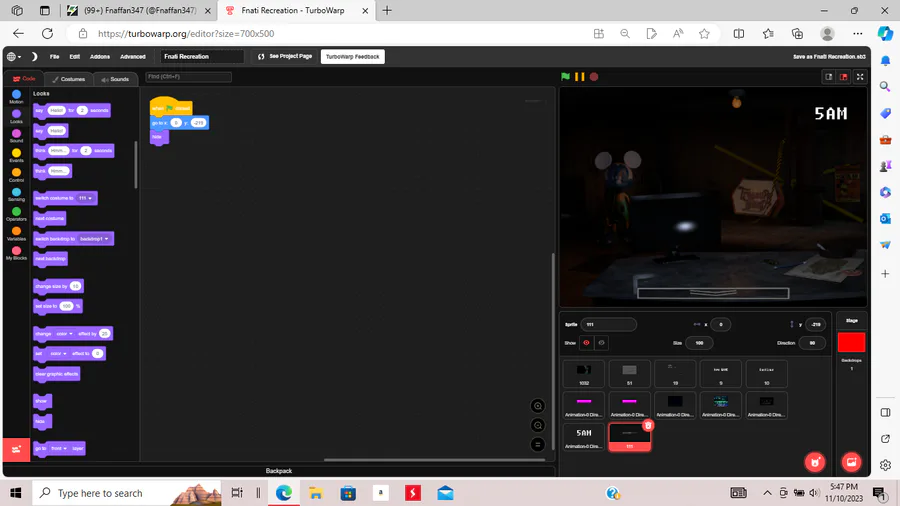900x506 pixels.
Task: Switch to the Sounds tab
Action: [x=115, y=79]
